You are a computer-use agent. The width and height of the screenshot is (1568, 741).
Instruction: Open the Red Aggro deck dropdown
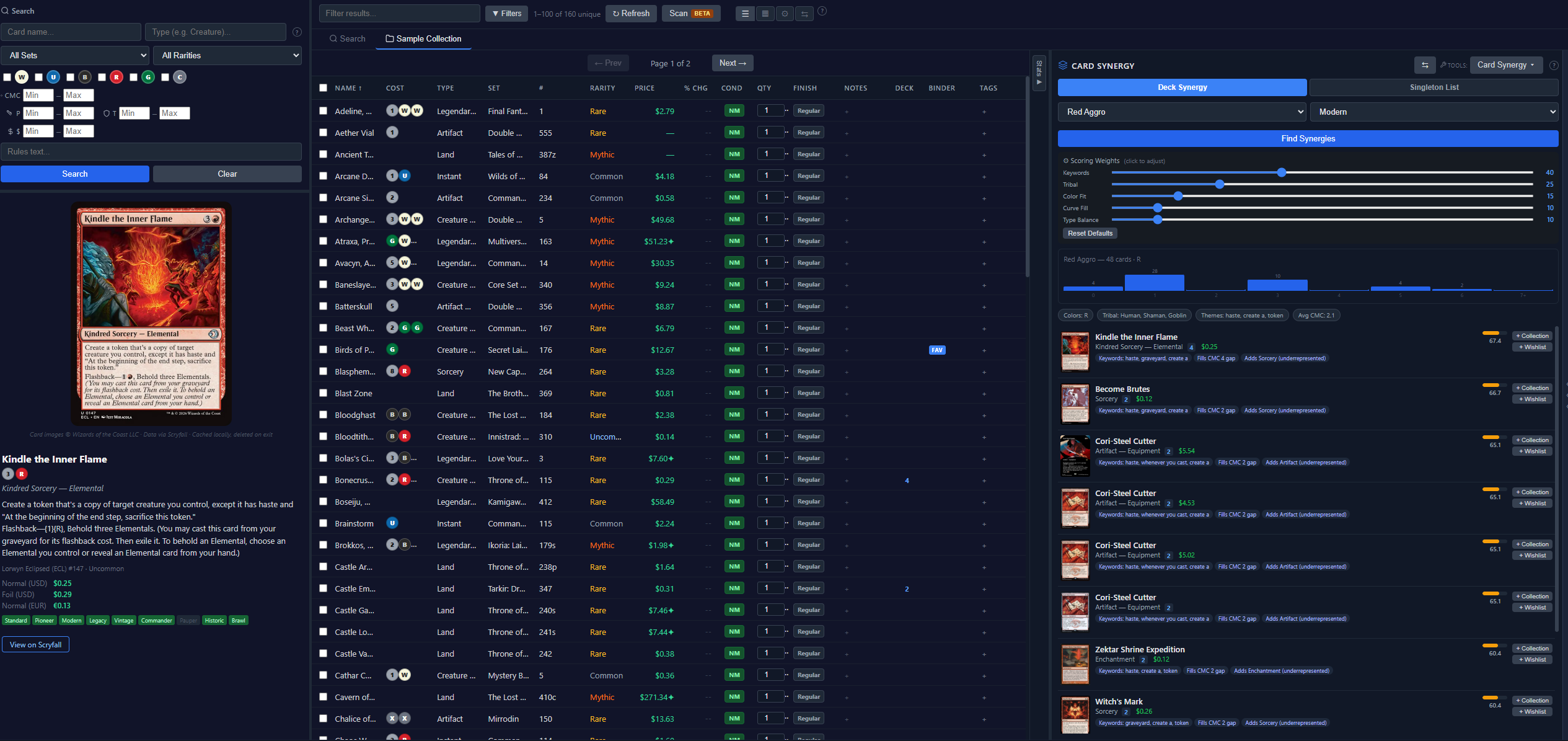1182,112
